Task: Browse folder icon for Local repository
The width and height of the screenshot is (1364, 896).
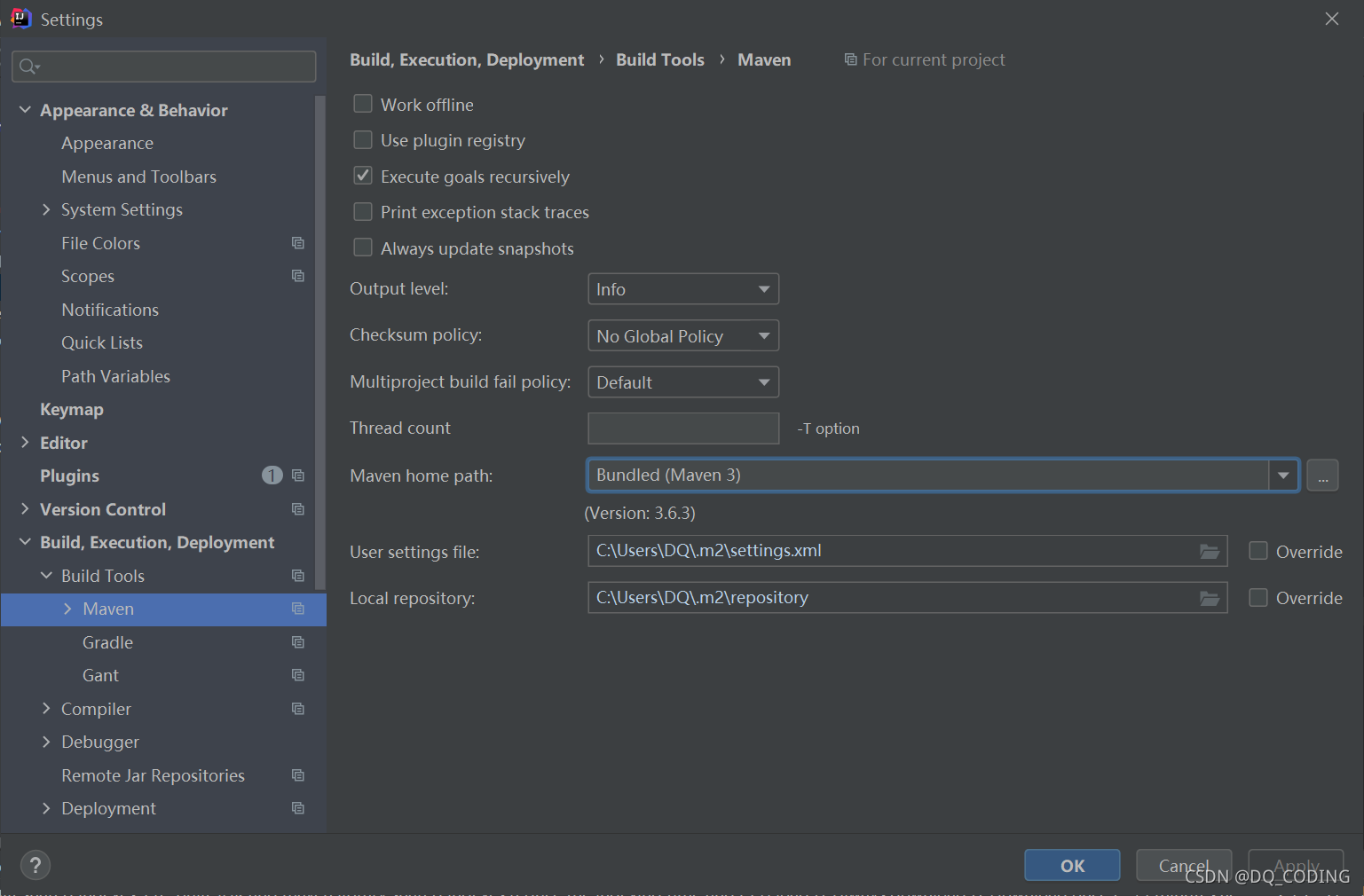Action: 1210,598
